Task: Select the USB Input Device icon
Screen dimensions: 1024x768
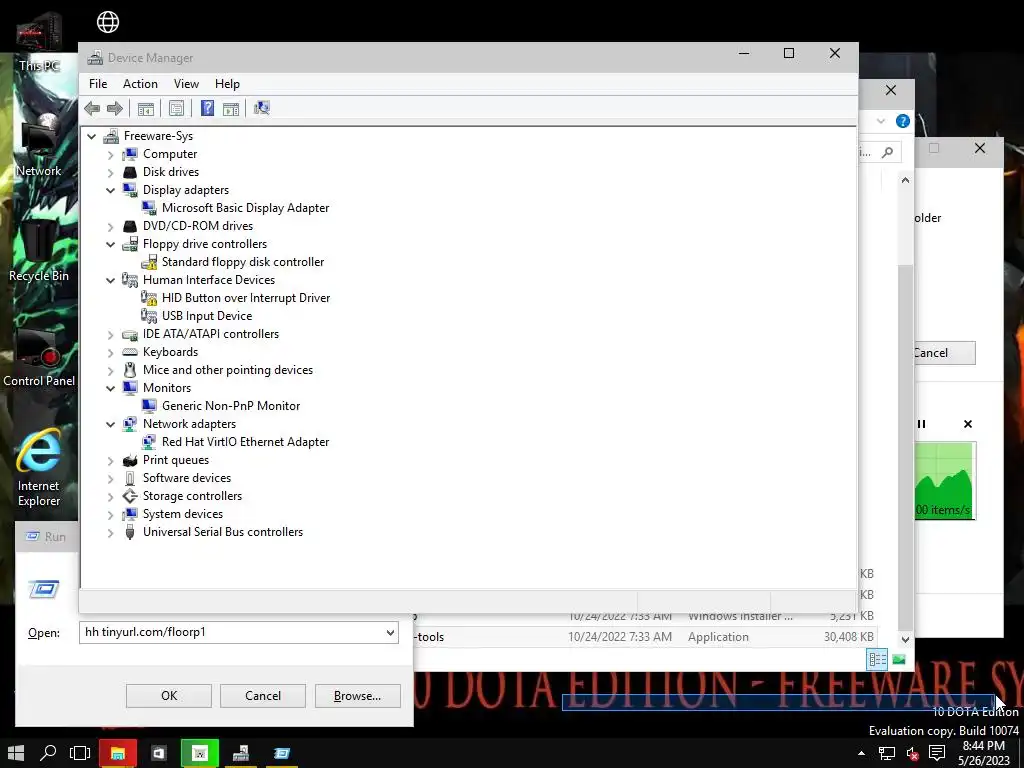Action: 149,316
